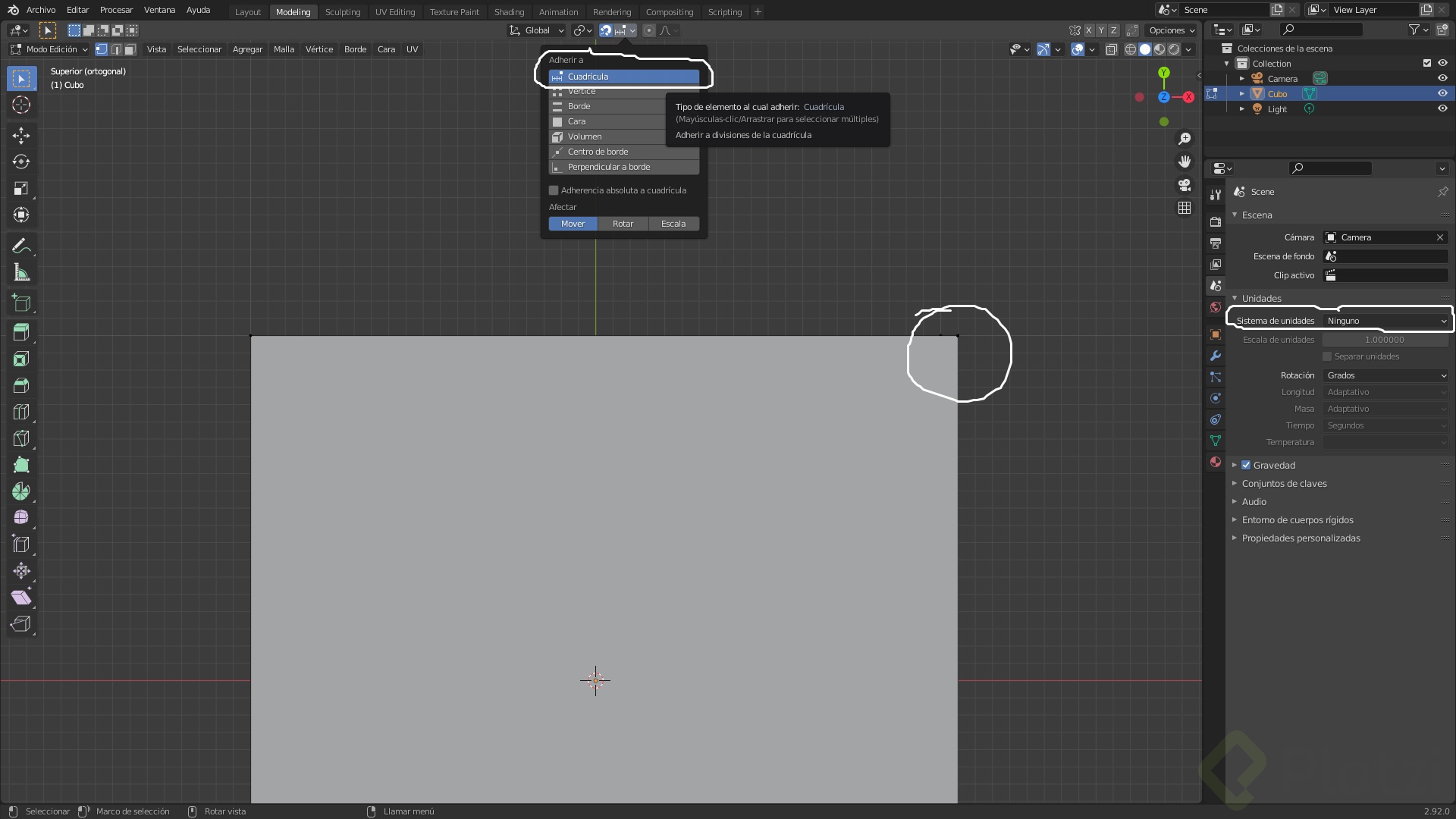This screenshot has width=1456, height=819.
Task: Hide the Light object with eye icon
Action: click(x=1442, y=108)
